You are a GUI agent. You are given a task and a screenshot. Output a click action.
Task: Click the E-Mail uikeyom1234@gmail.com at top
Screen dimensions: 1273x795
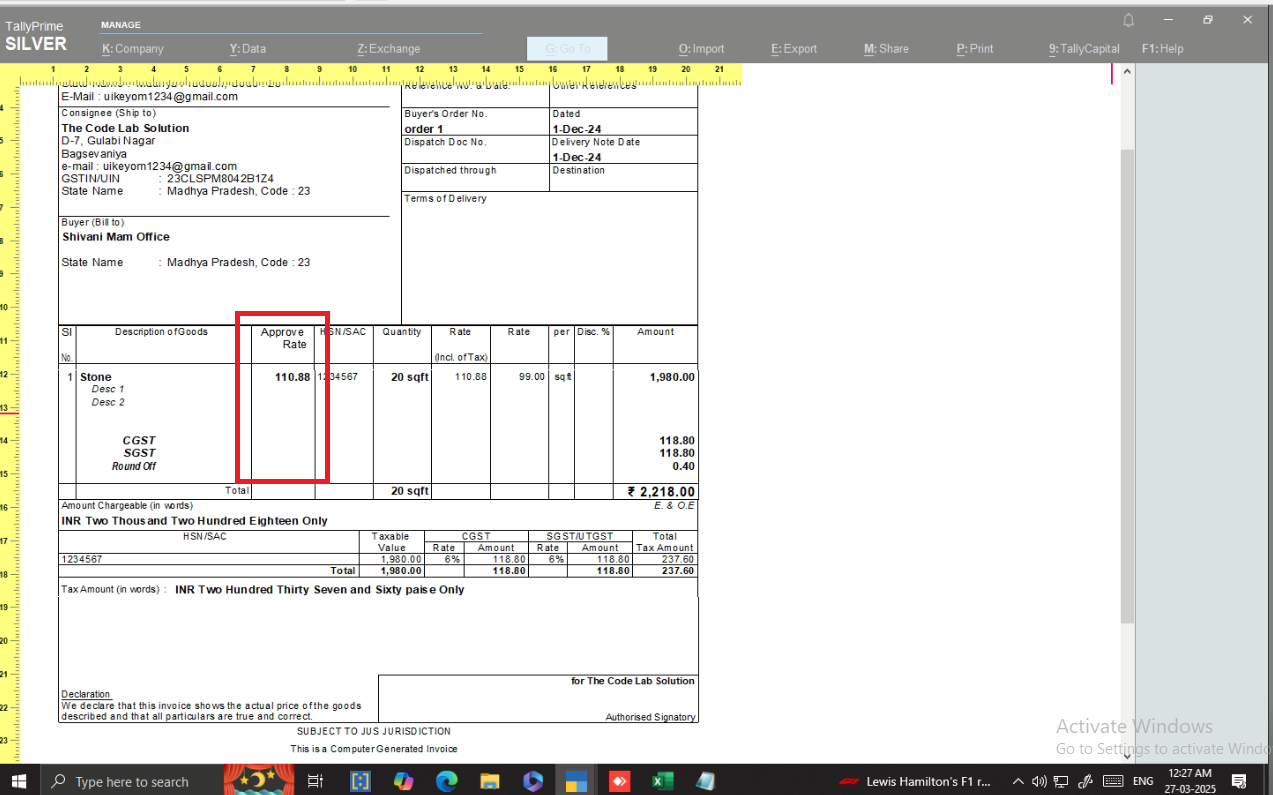[x=149, y=97]
